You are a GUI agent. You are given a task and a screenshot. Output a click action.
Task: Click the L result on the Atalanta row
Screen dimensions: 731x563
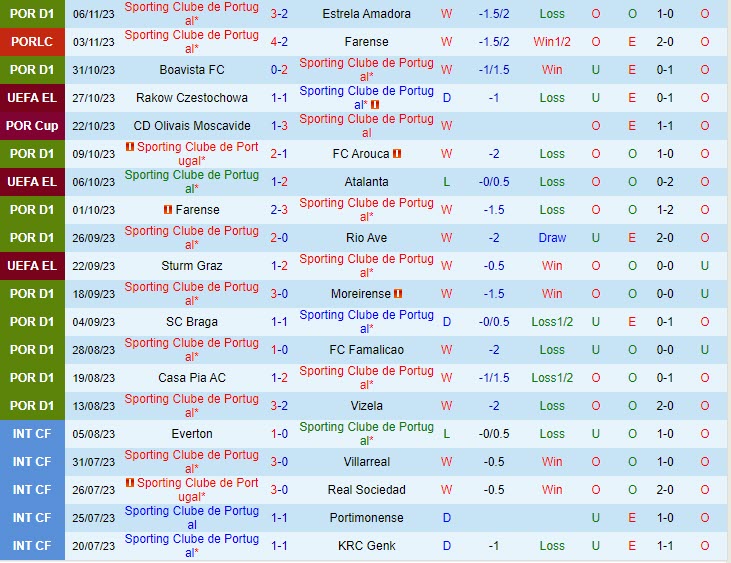447,182
